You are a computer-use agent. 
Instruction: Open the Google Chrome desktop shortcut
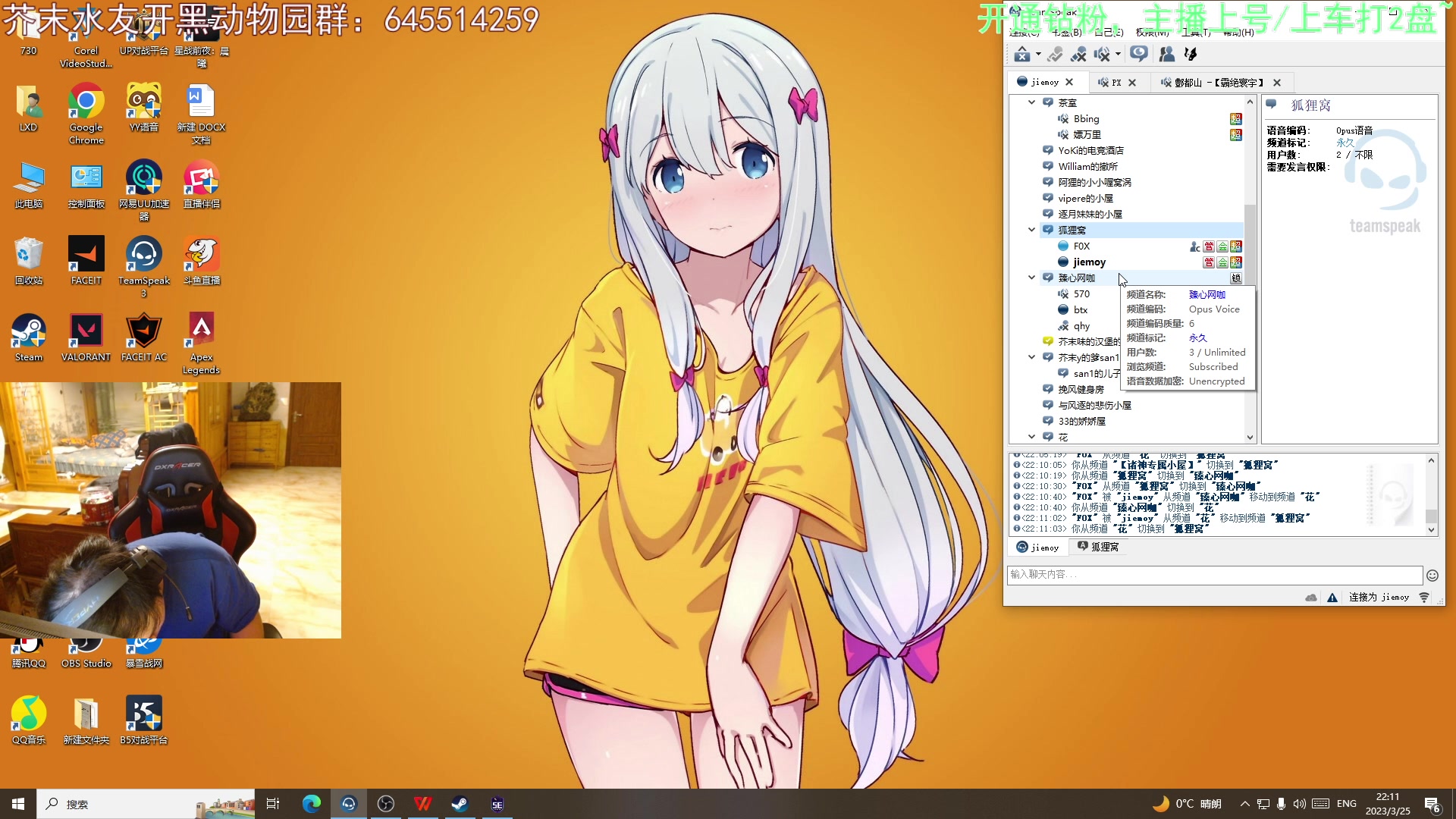click(86, 114)
